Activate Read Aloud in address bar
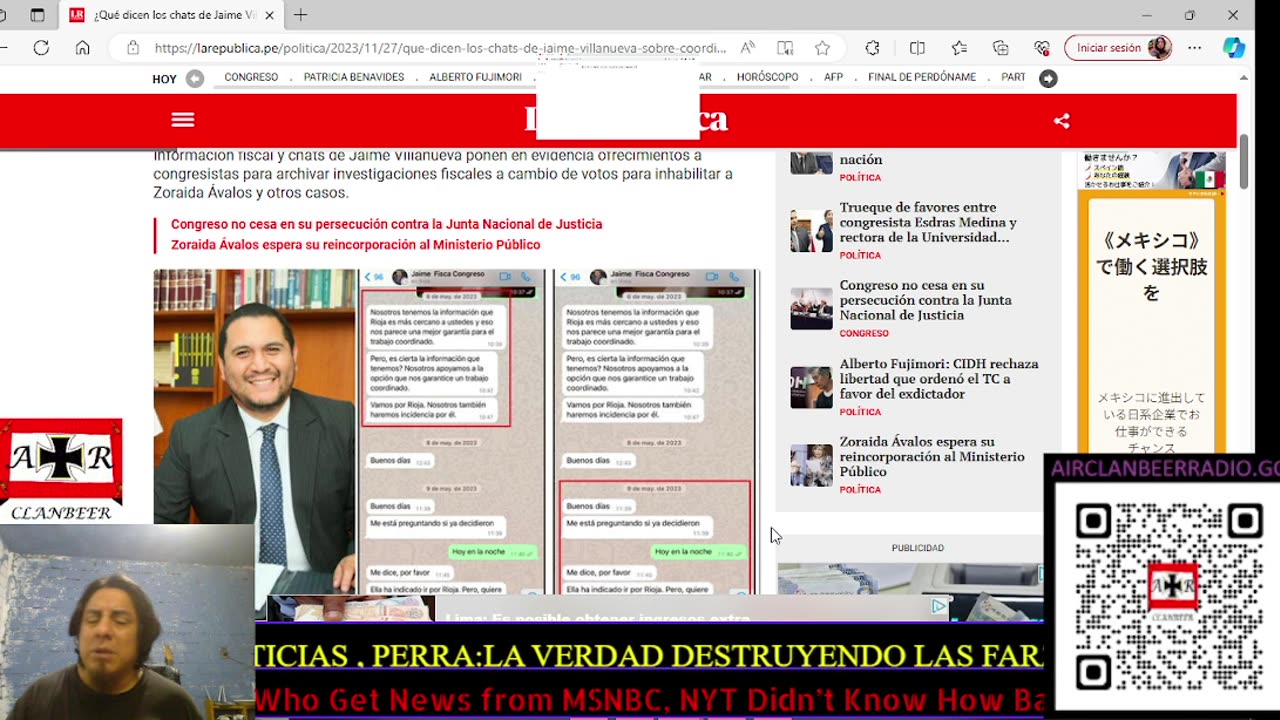The height and width of the screenshot is (720, 1280). click(x=748, y=48)
